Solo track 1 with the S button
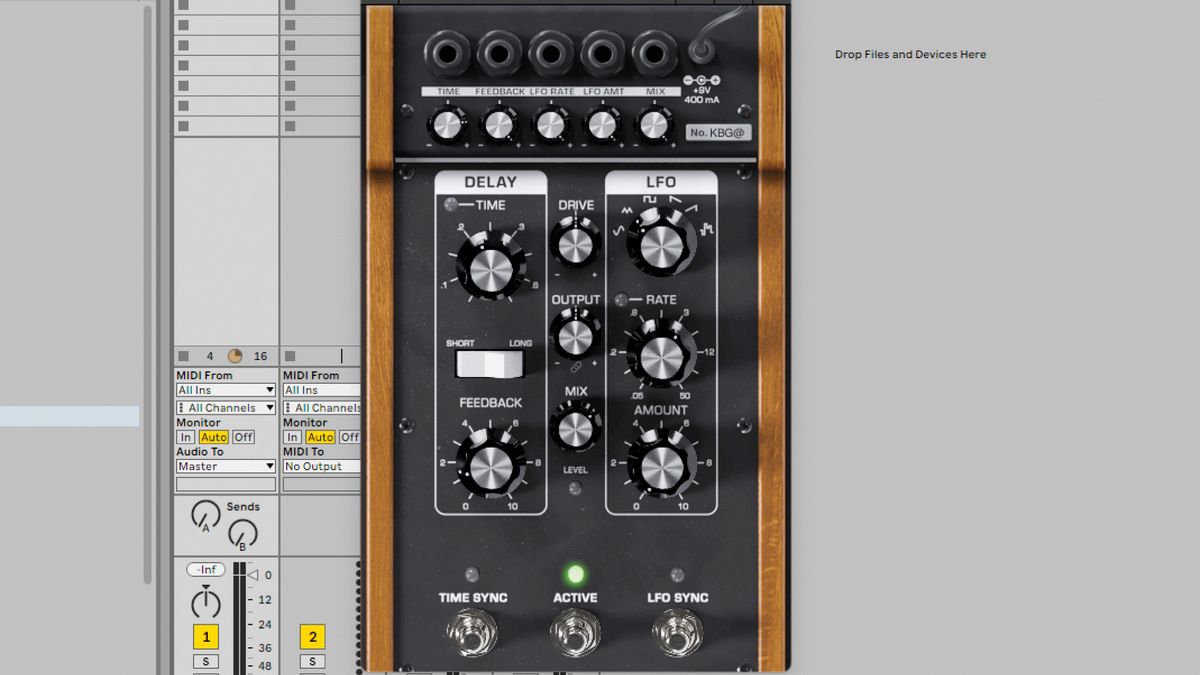This screenshot has height=675, width=1200. (206, 660)
